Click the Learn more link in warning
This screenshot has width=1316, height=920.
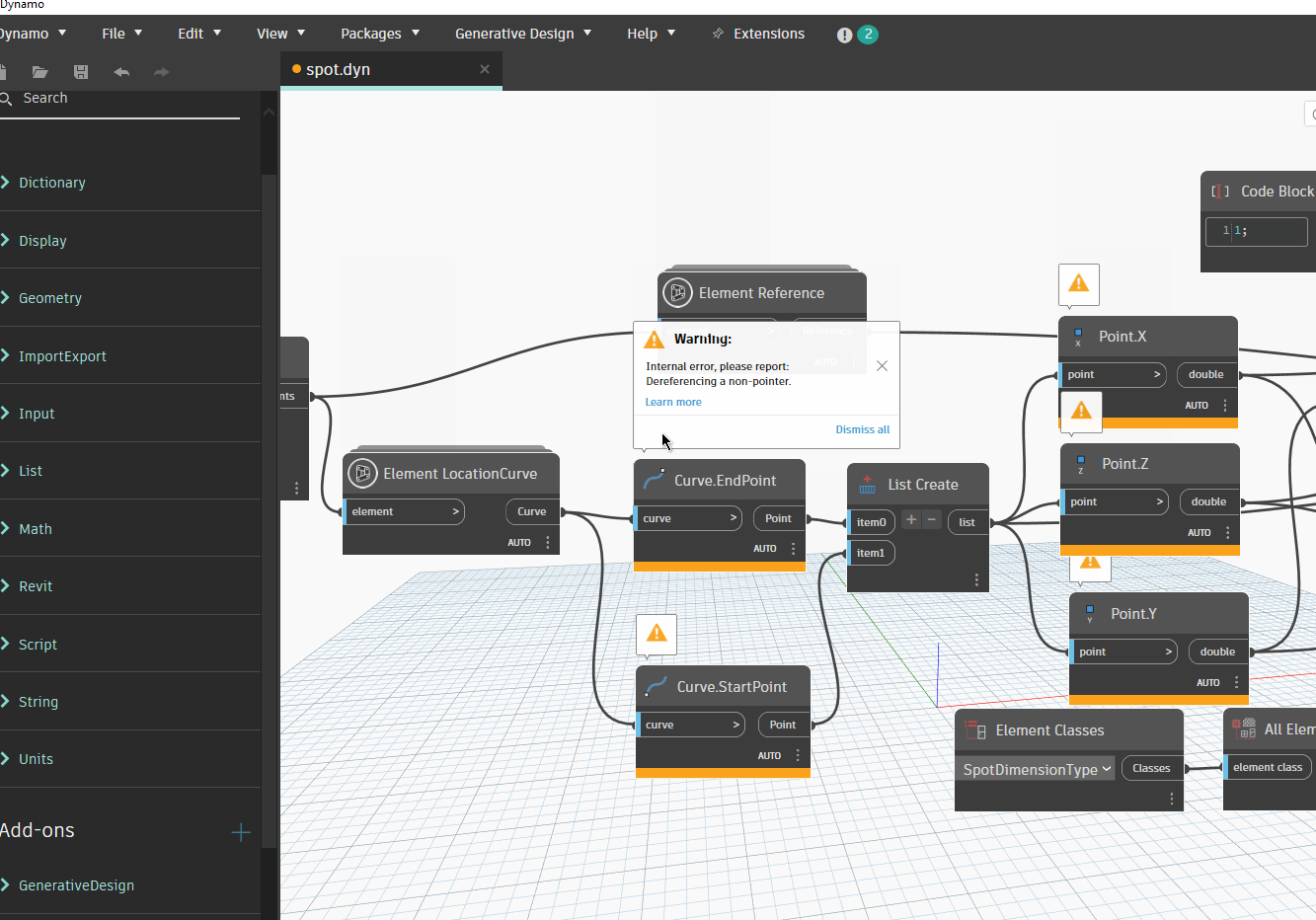(x=673, y=402)
